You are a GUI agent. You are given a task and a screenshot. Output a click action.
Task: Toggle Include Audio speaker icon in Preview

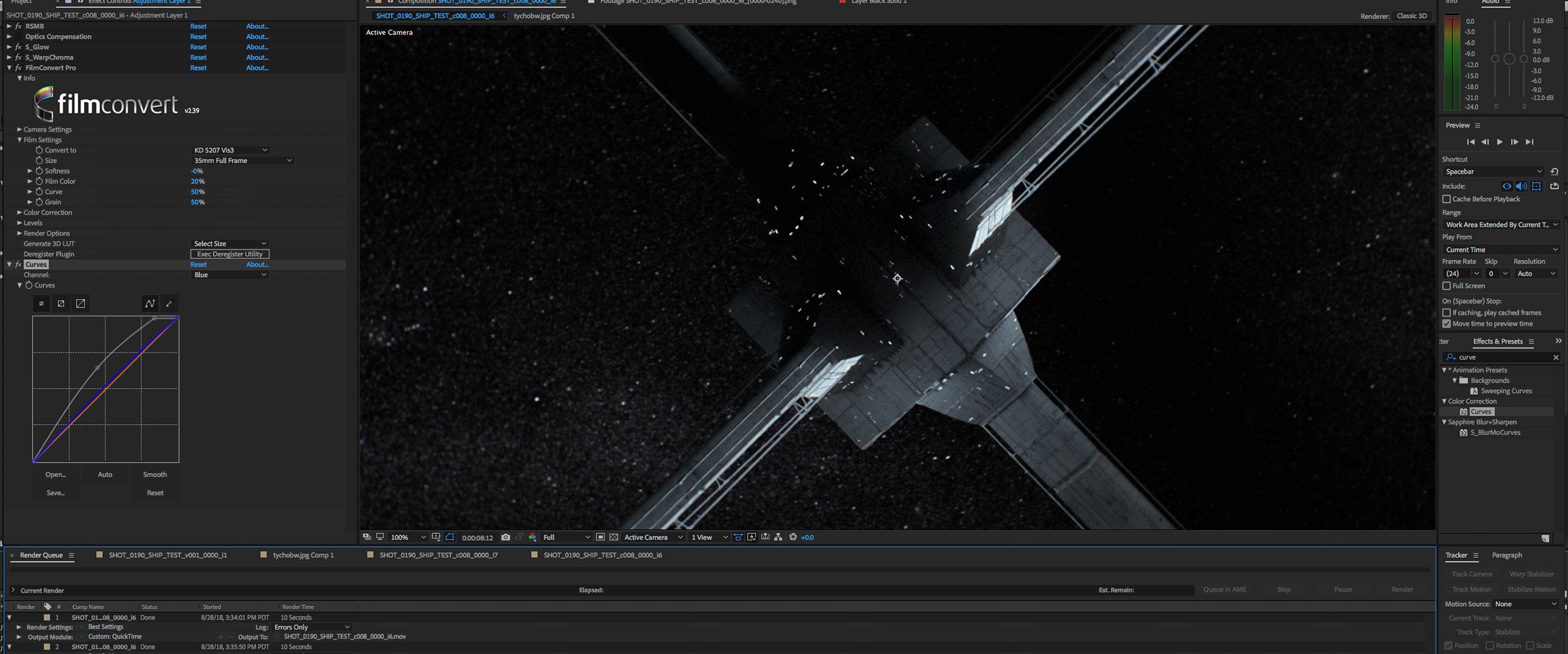coord(1521,186)
